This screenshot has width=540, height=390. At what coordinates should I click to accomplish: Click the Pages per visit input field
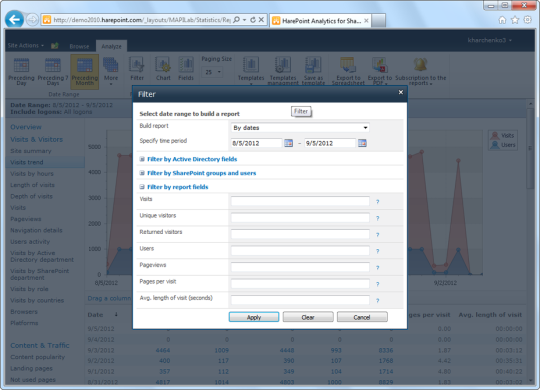pos(300,284)
